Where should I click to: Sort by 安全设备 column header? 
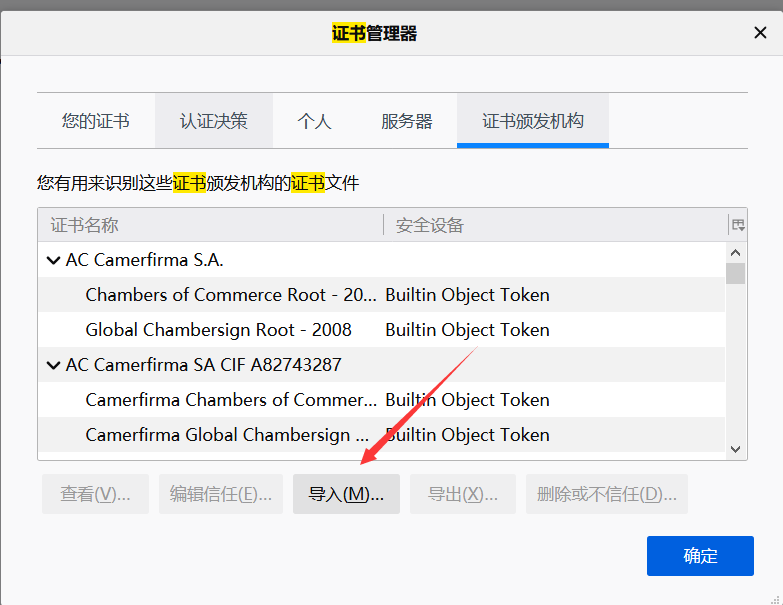pos(556,225)
